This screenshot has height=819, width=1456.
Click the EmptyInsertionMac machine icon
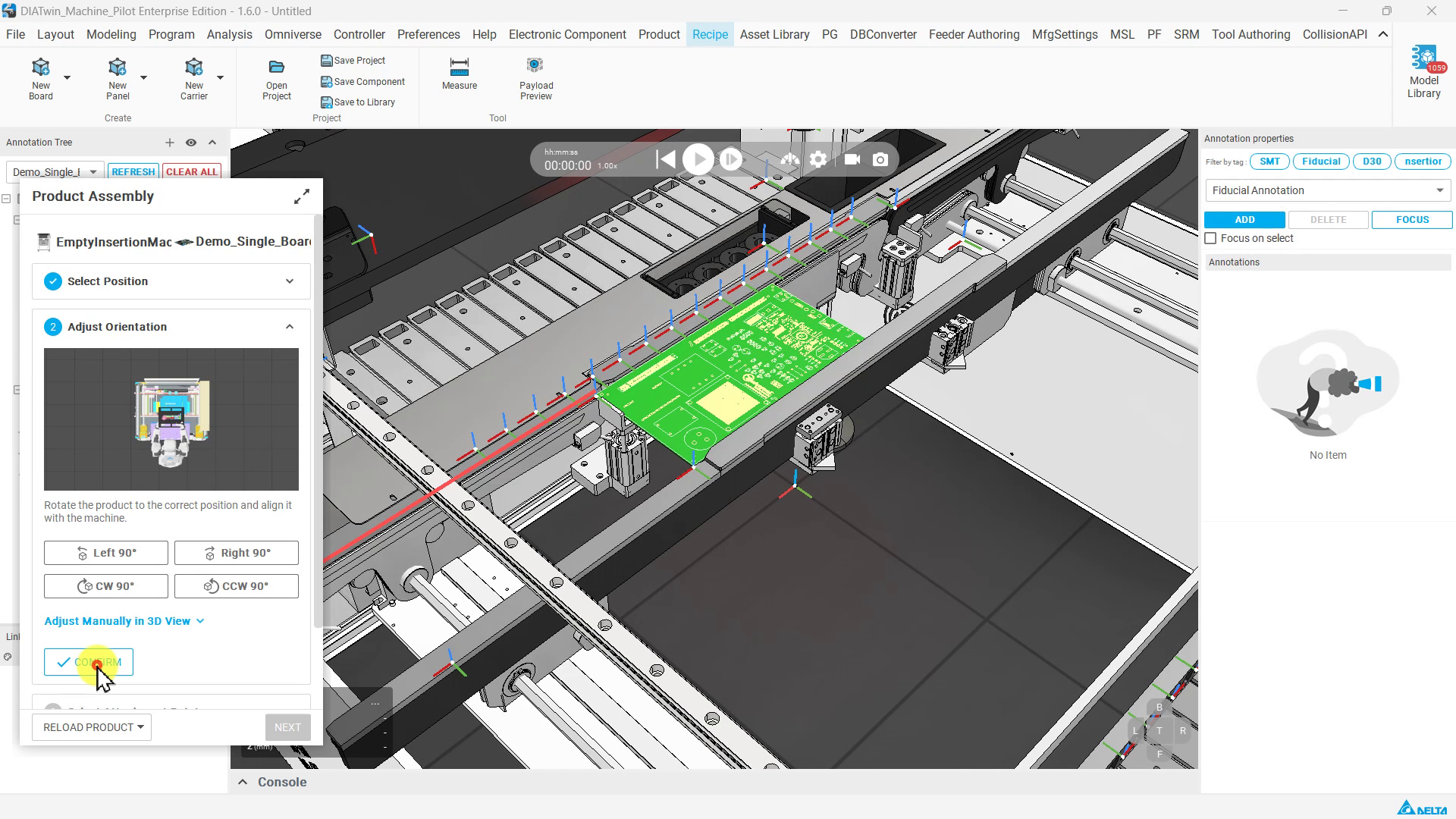click(43, 242)
